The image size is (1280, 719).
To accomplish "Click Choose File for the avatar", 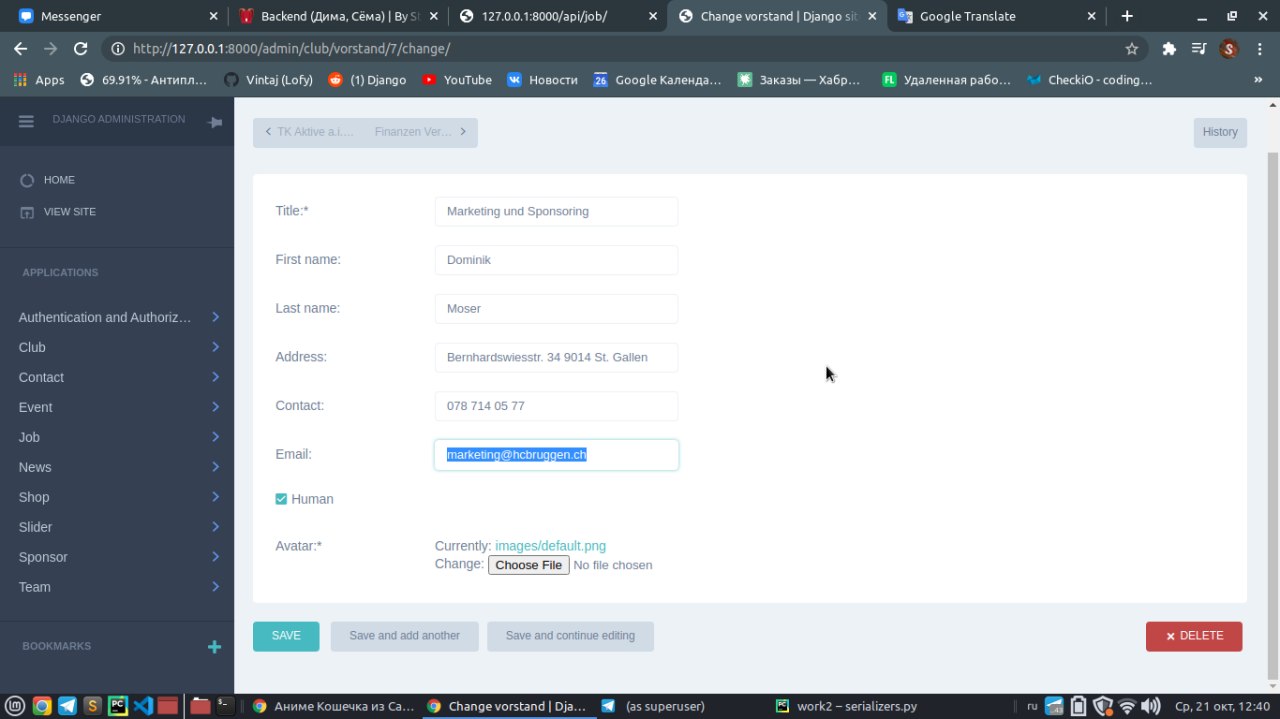I will click(529, 565).
